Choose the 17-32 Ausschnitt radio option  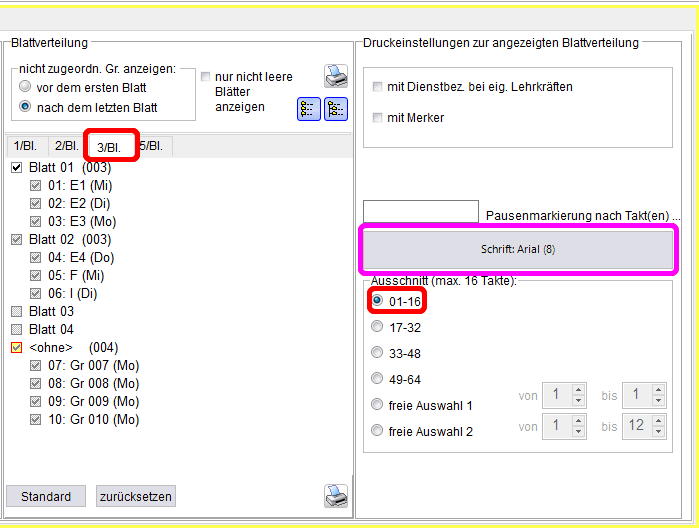pos(377,326)
